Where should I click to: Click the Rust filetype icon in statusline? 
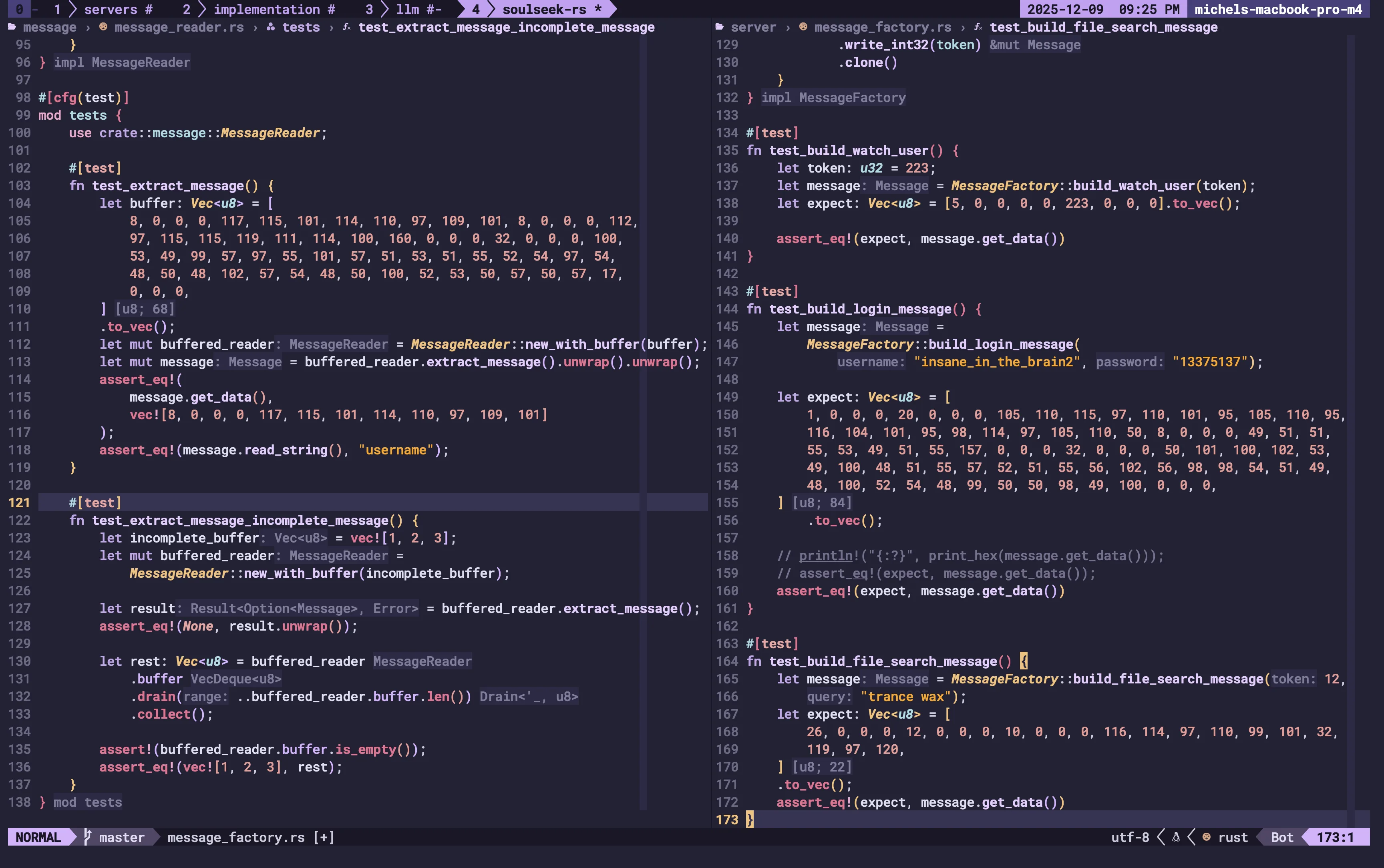click(1206, 837)
